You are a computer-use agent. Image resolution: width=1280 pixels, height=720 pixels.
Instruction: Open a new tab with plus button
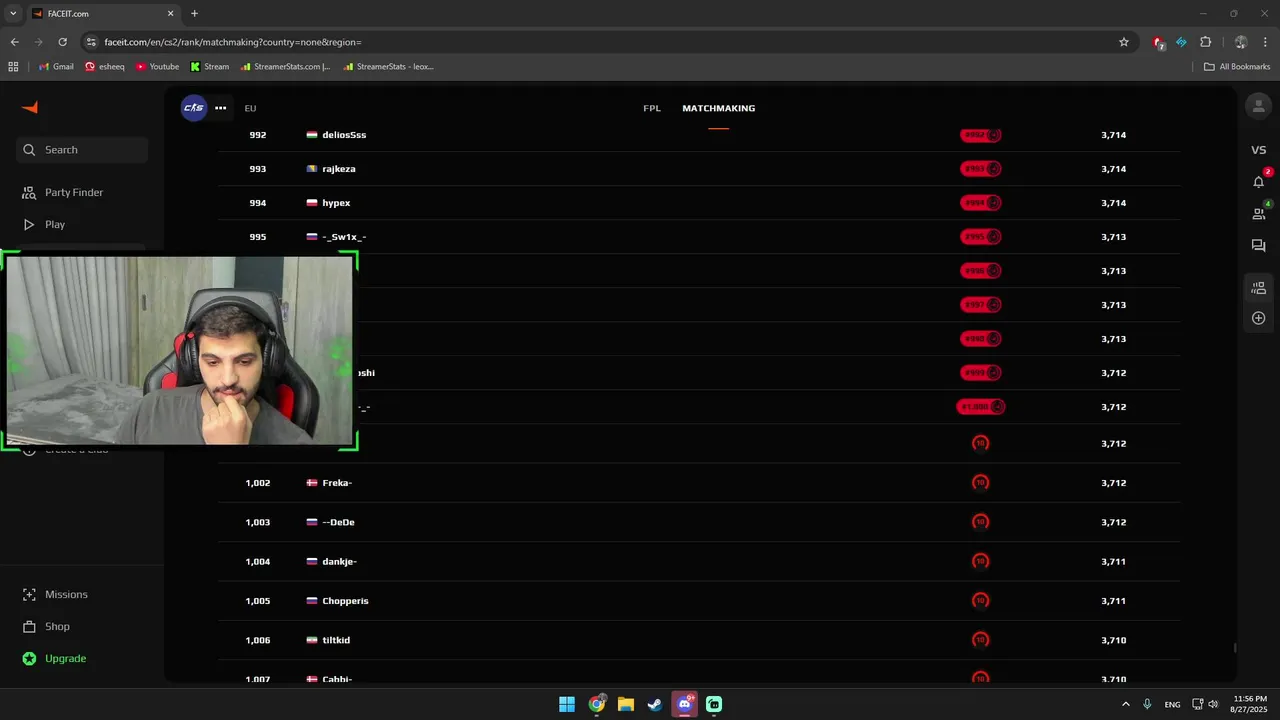point(194,14)
